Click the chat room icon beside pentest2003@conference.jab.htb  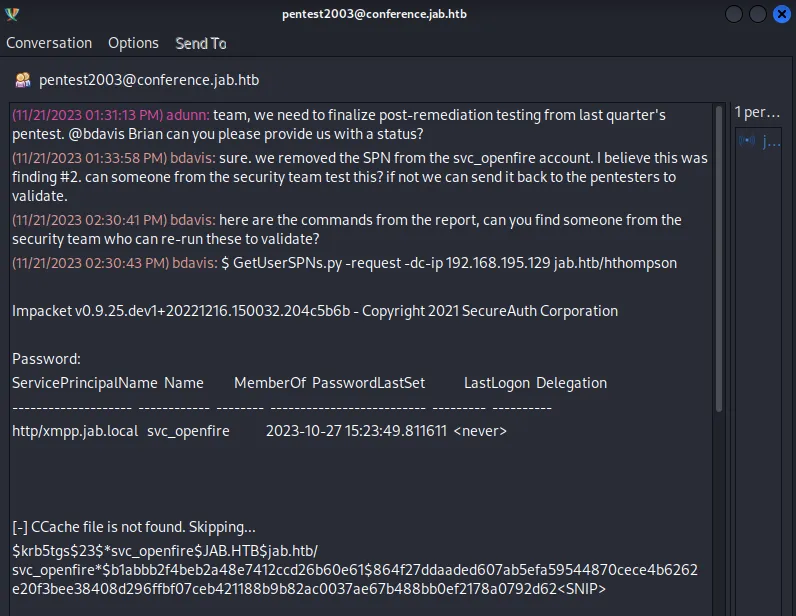pyautogui.click(x=23, y=80)
